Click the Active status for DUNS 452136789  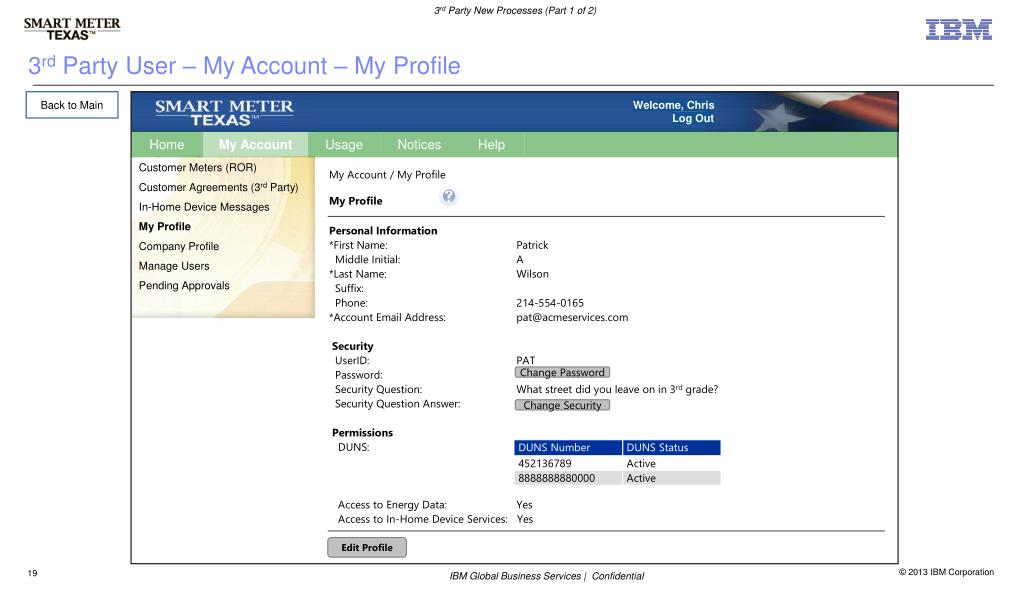641,463
